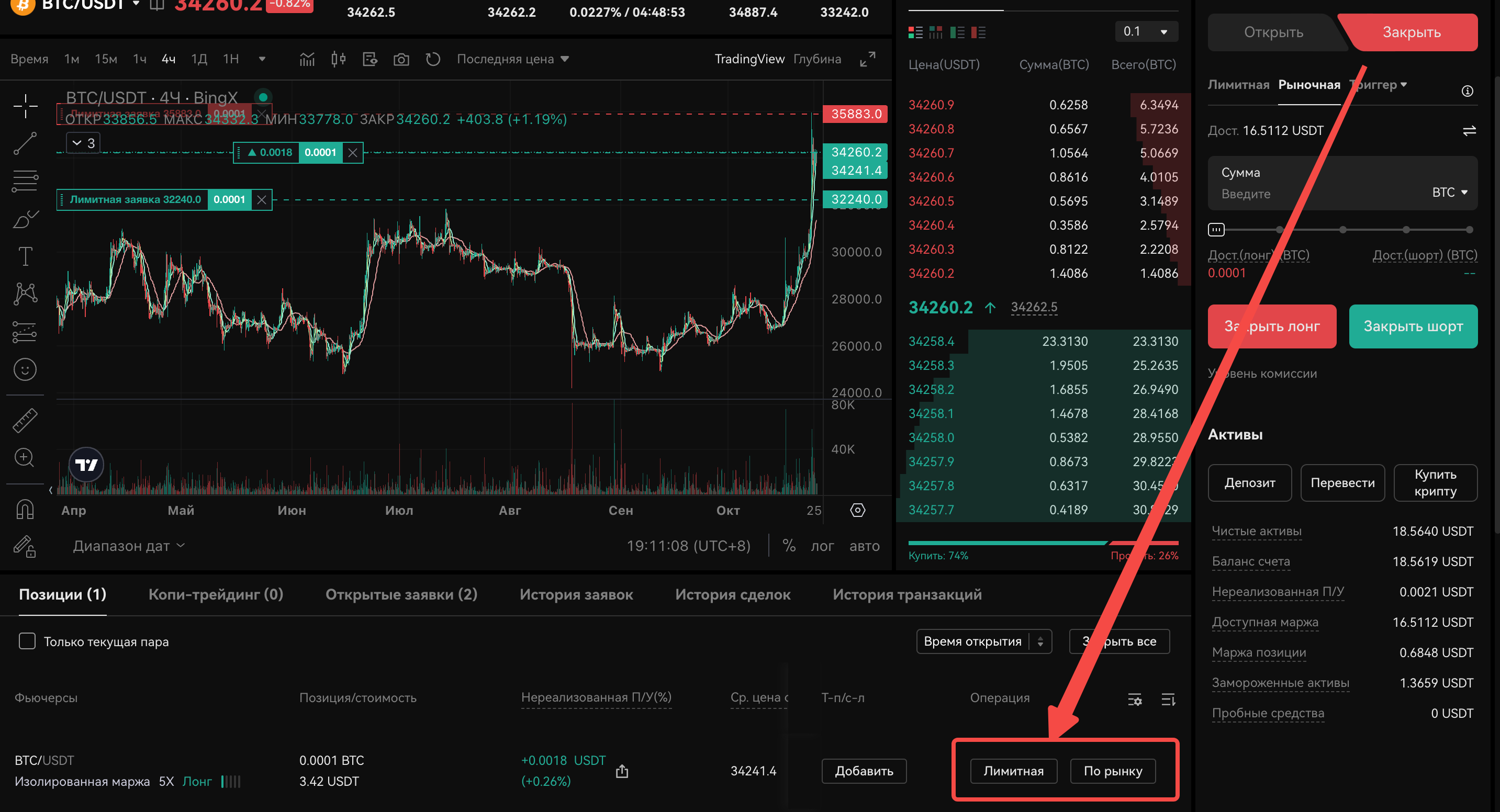Switch order panel to 'Закрыть'
The image size is (1500, 812).
[x=1412, y=32]
